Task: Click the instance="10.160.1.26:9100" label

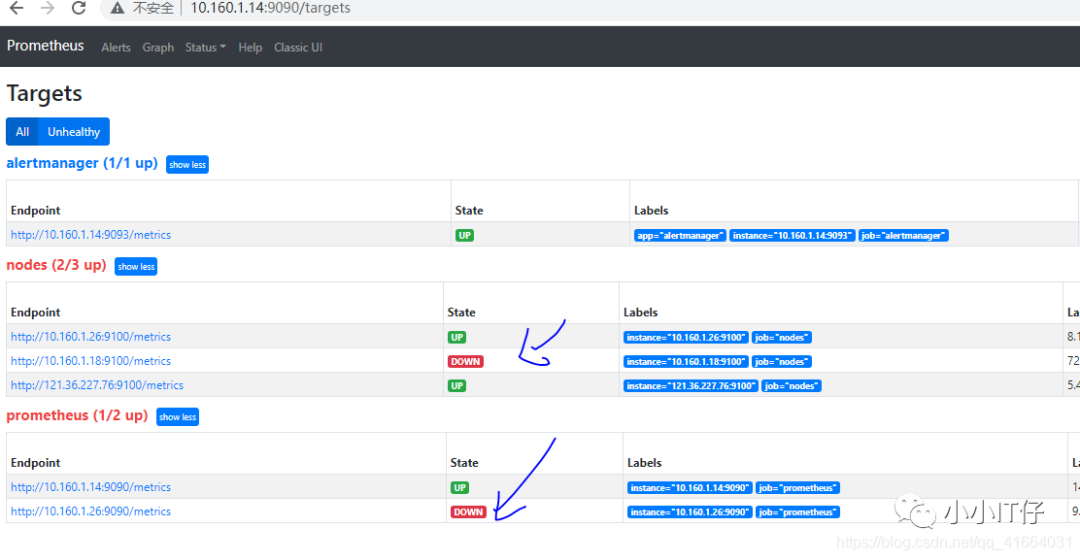Action: tap(686, 338)
